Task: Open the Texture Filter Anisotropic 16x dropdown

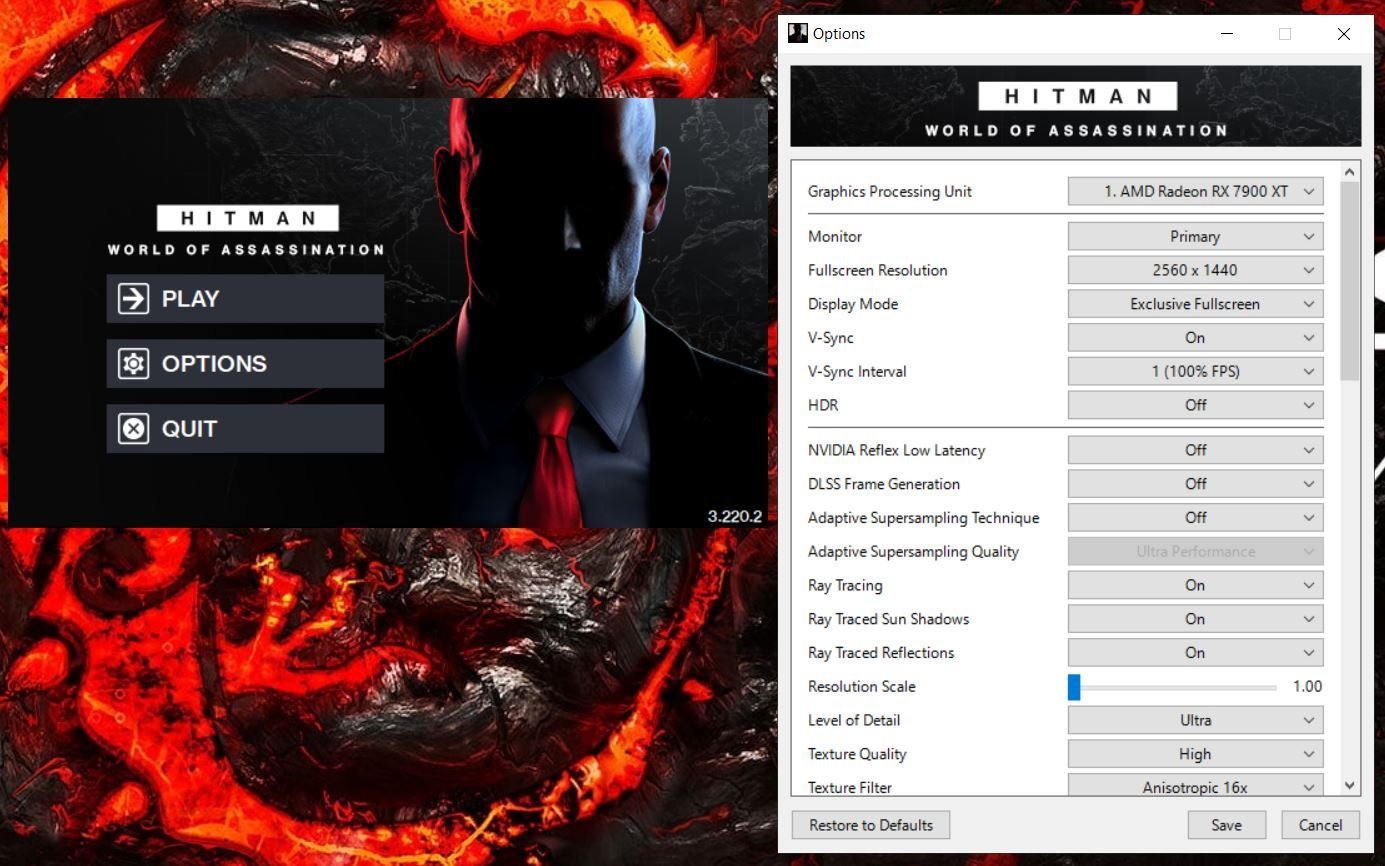Action: point(1195,787)
